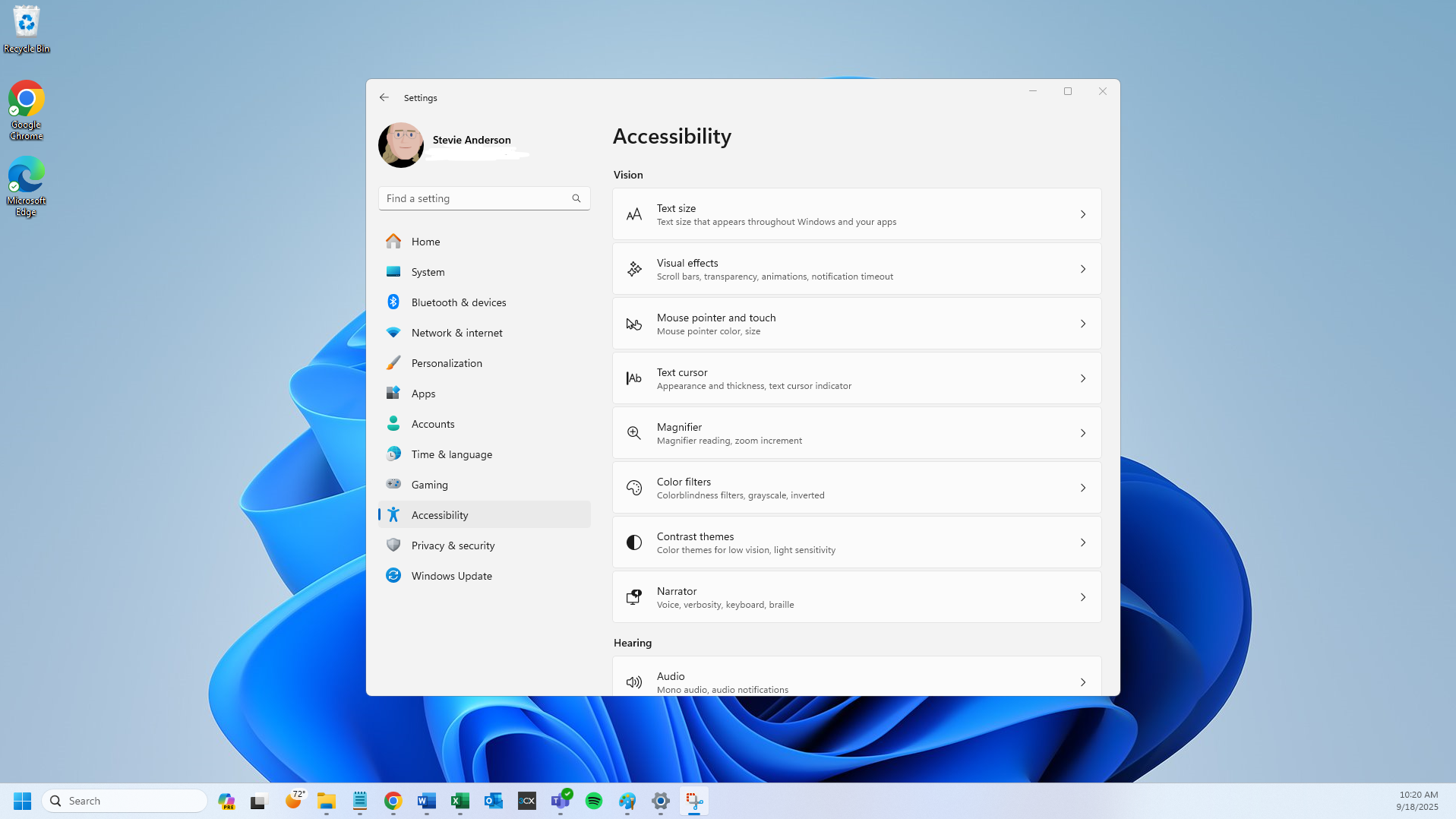
Task: Open Privacy & security settings
Action: point(484,545)
